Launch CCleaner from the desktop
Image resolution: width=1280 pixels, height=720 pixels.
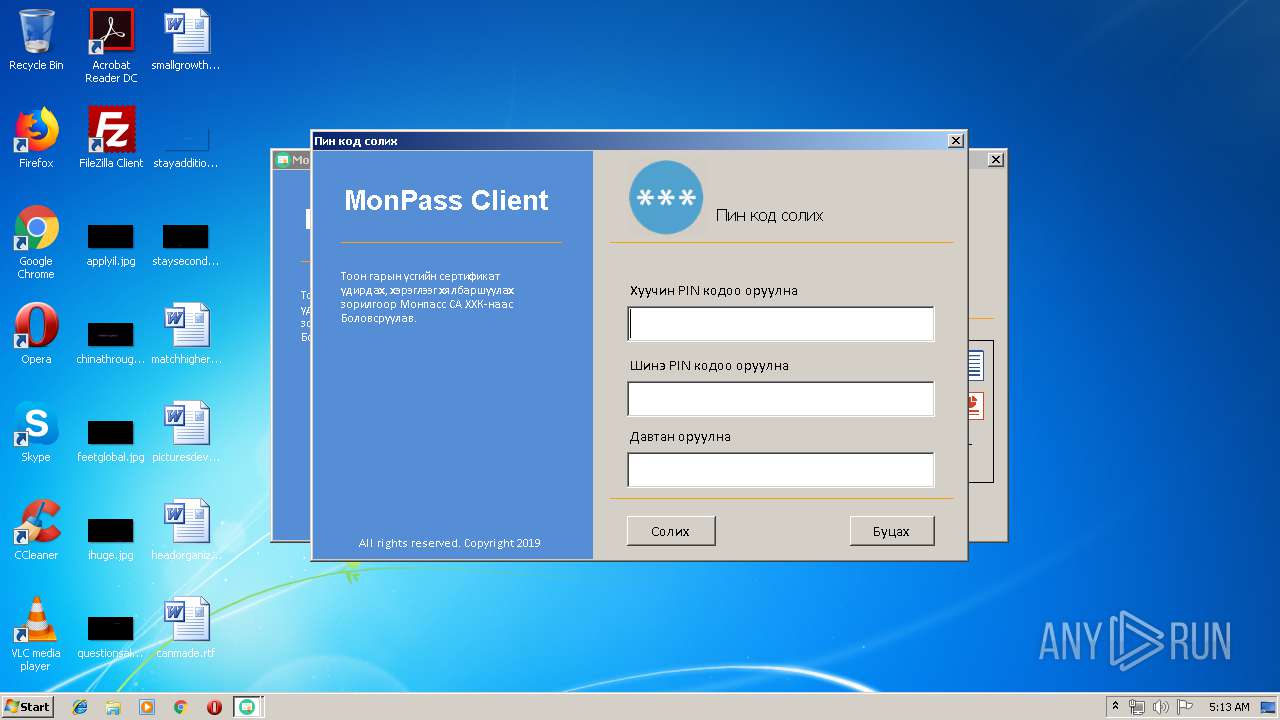[36, 530]
